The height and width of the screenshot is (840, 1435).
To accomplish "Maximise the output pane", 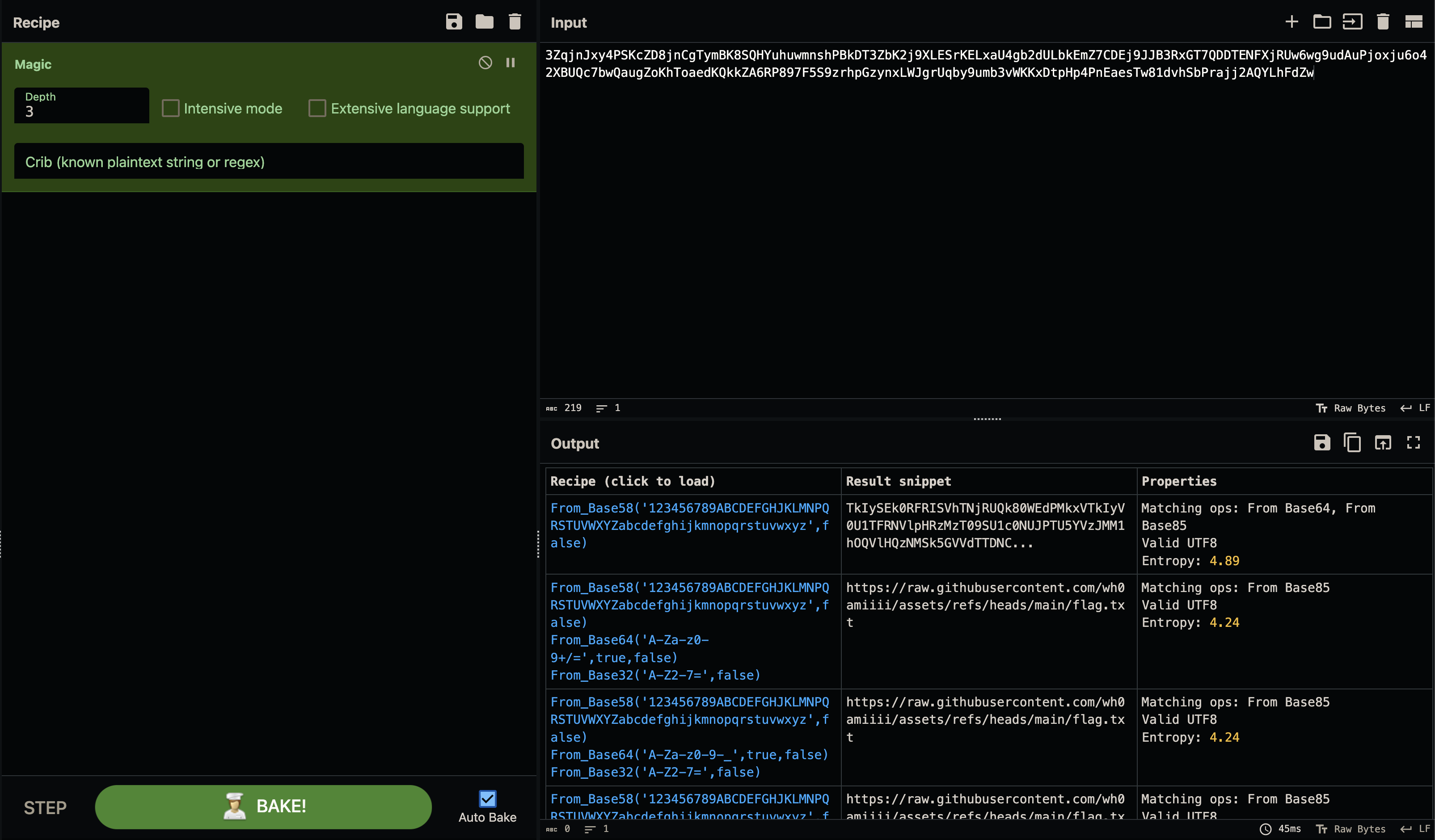I will coord(1414,443).
